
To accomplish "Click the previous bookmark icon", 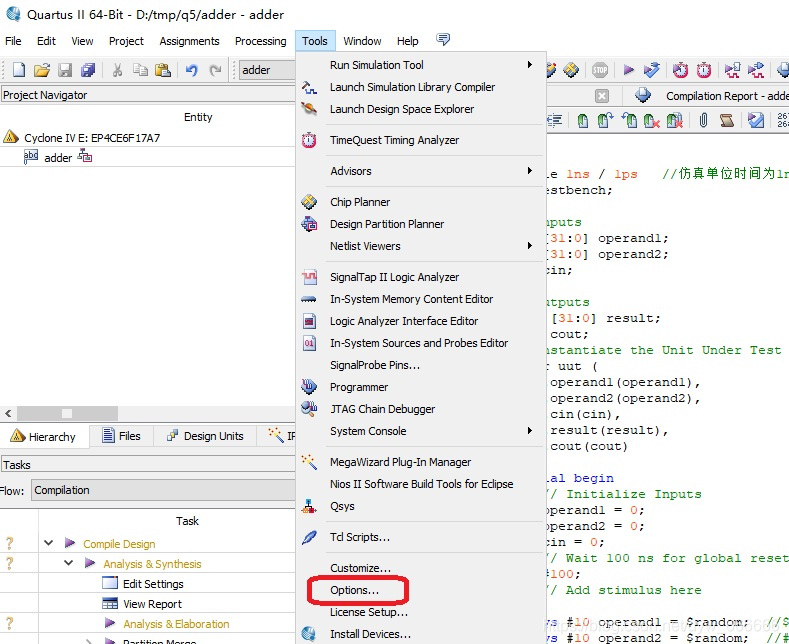I will 629,120.
